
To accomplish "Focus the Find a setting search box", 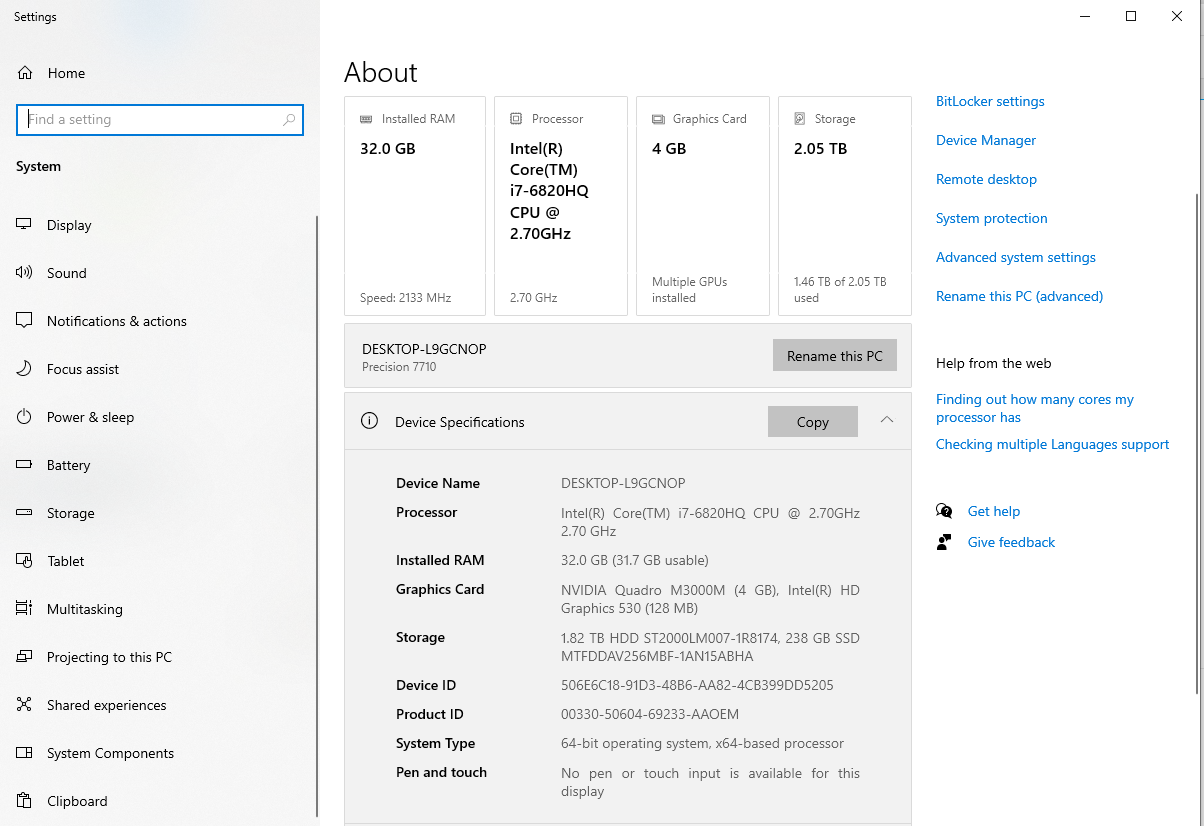I will point(150,120).
